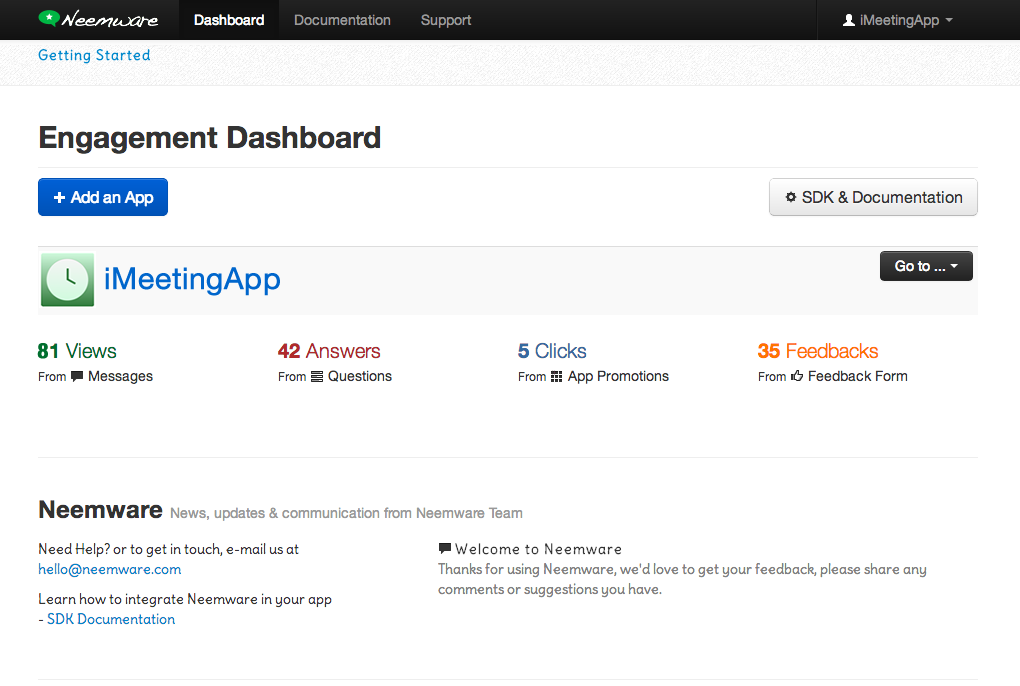1020x686 pixels.
Task: Open the SDK Documentation link
Action: coord(111,619)
